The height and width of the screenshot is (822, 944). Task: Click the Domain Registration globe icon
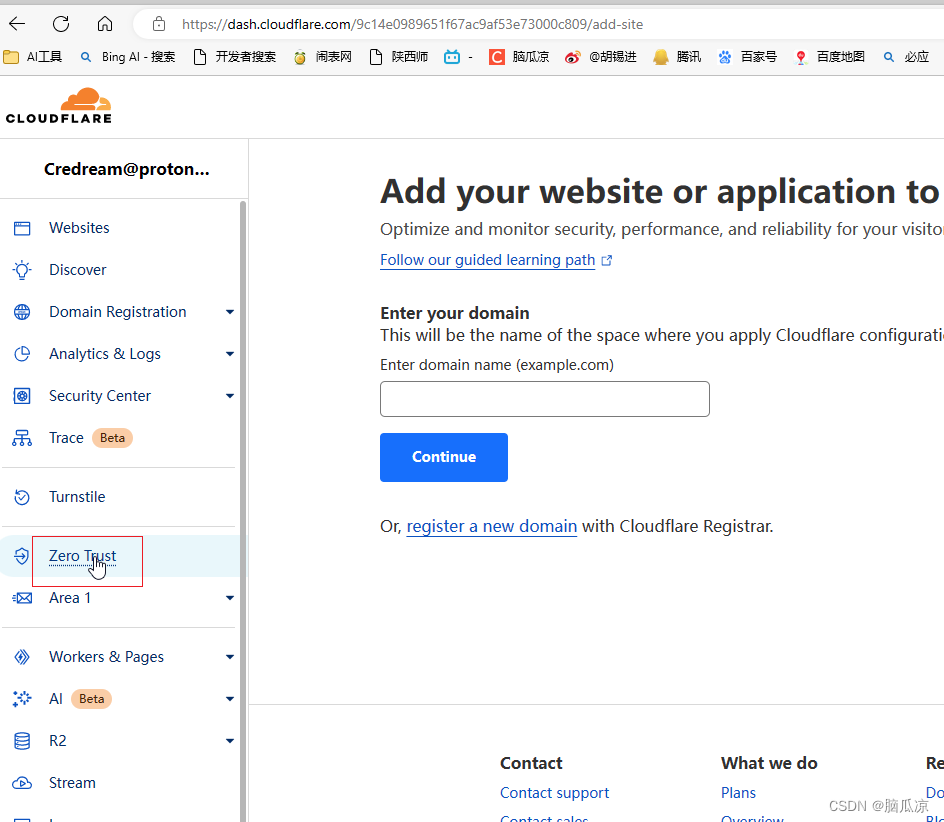(x=22, y=312)
